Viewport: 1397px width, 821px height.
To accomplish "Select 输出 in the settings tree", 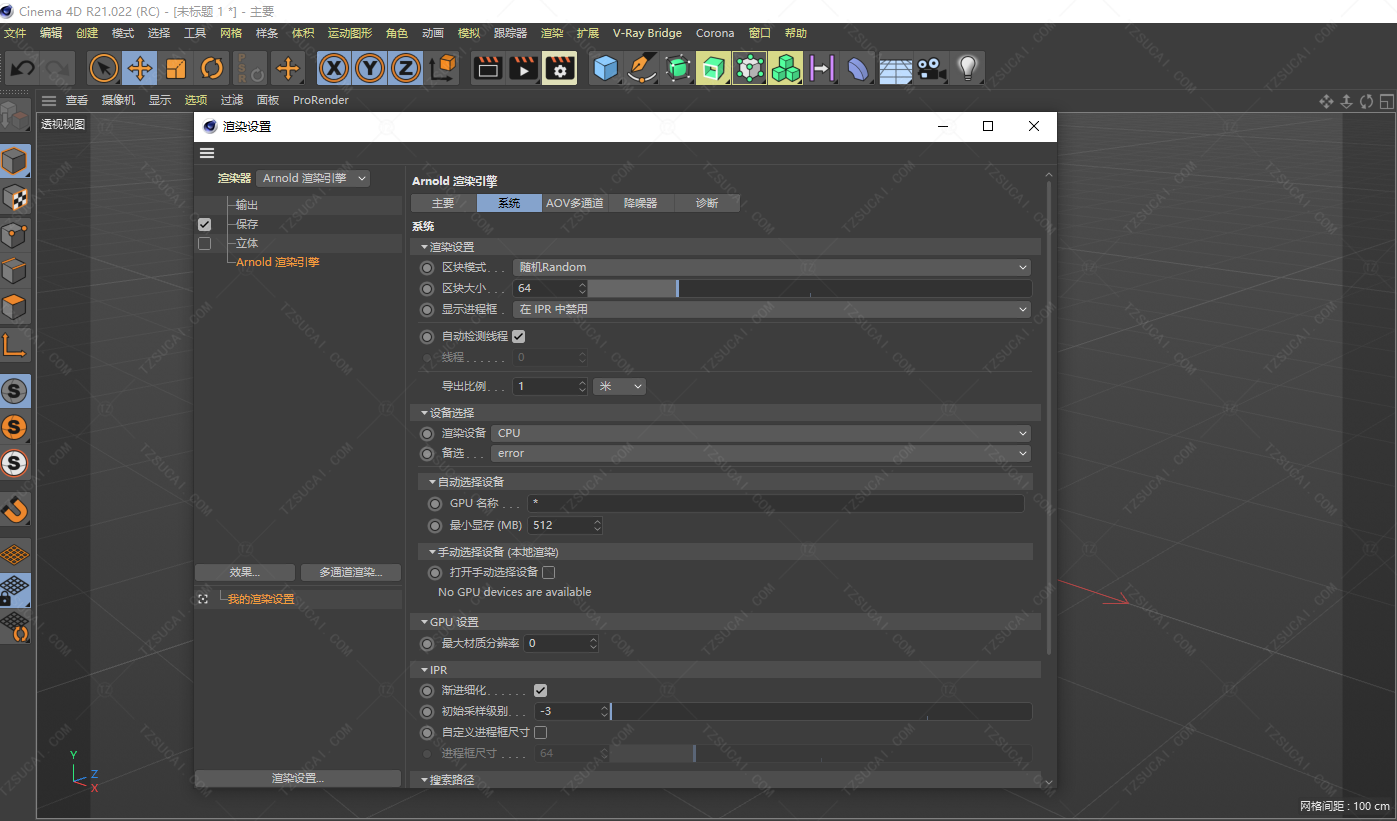I will click(247, 205).
